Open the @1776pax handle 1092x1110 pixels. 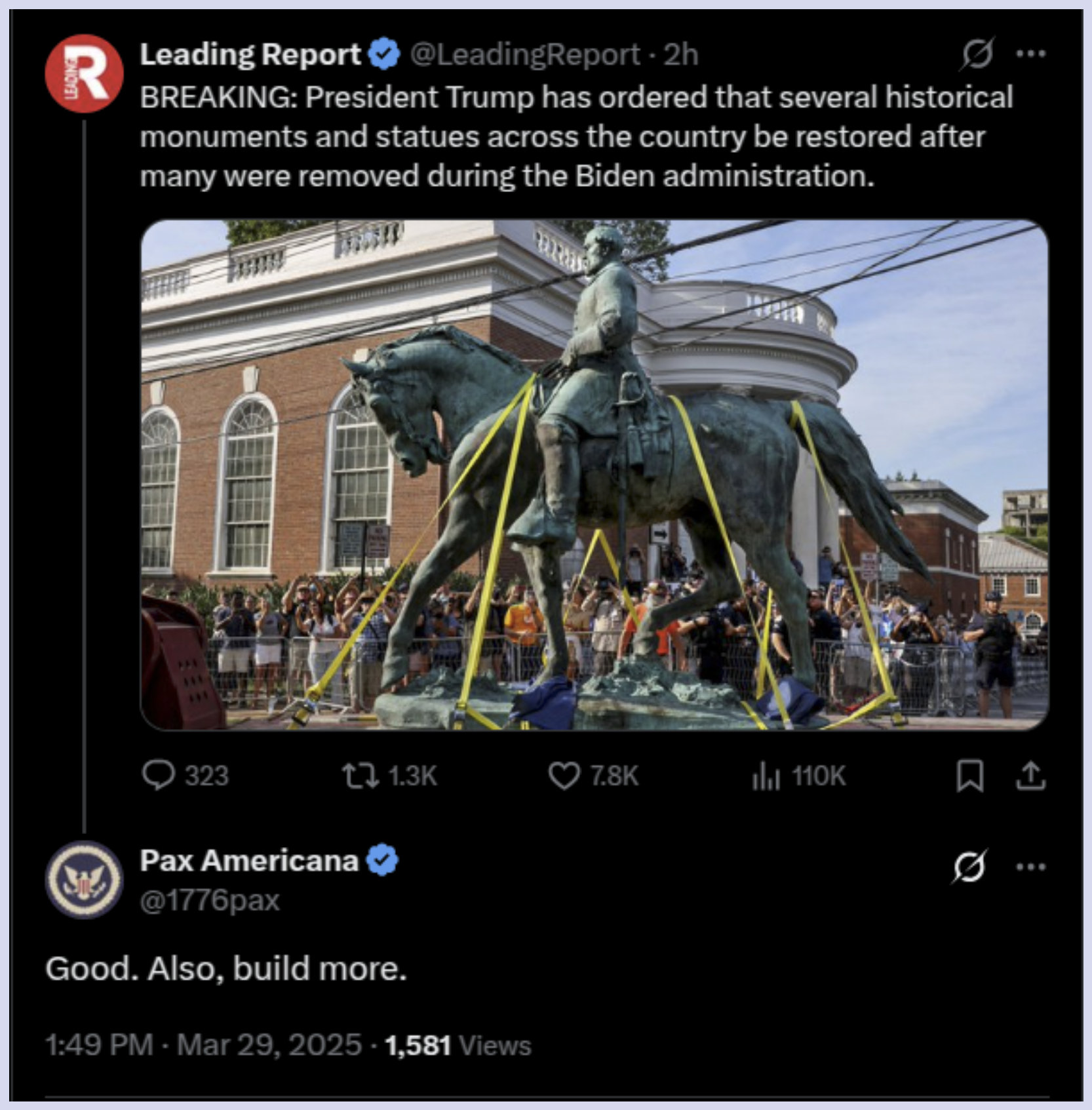click(x=210, y=900)
